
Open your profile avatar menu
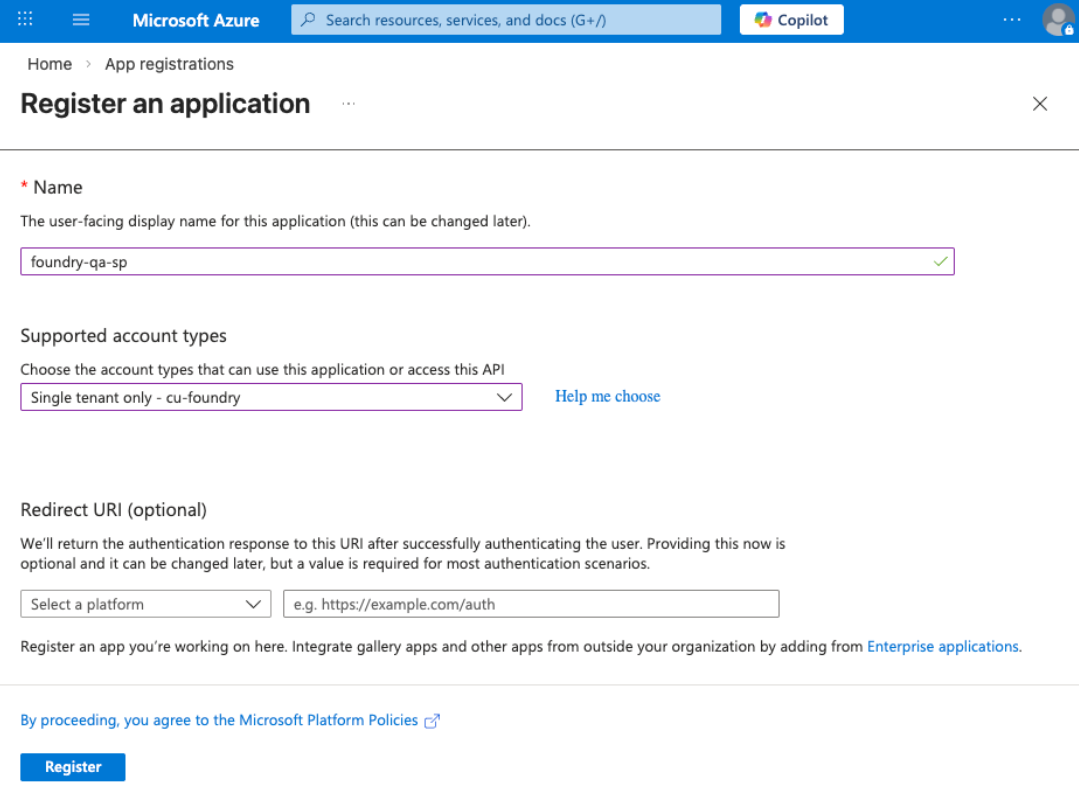pyautogui.click(x=1058, y=20)
